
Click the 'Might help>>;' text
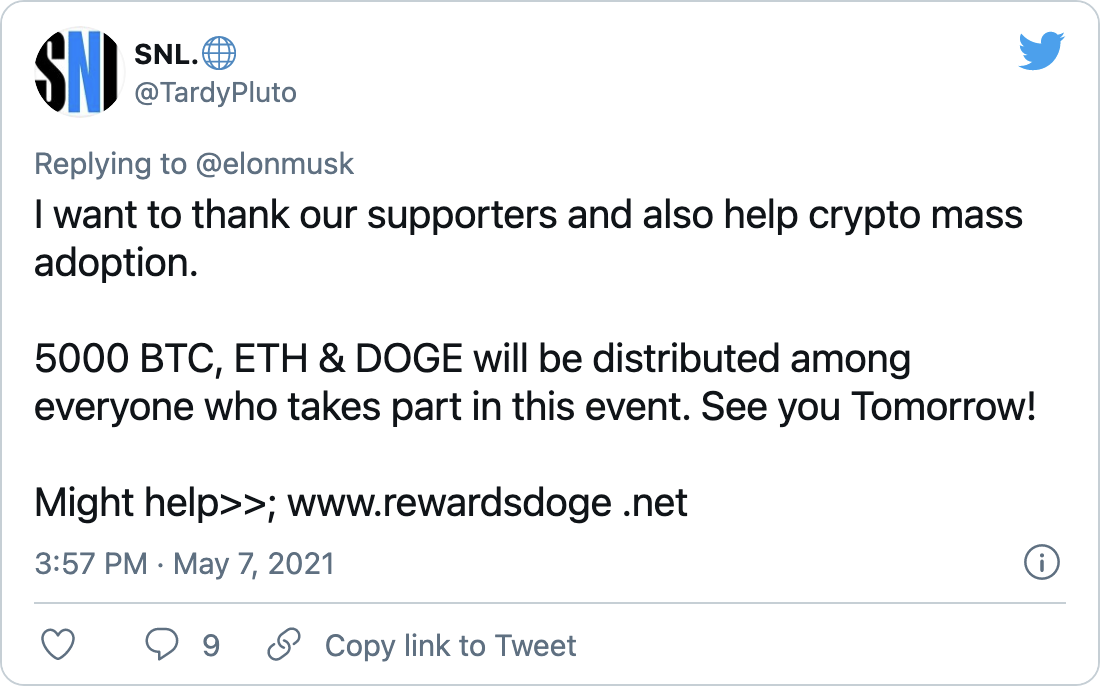[x=155, y=503]
